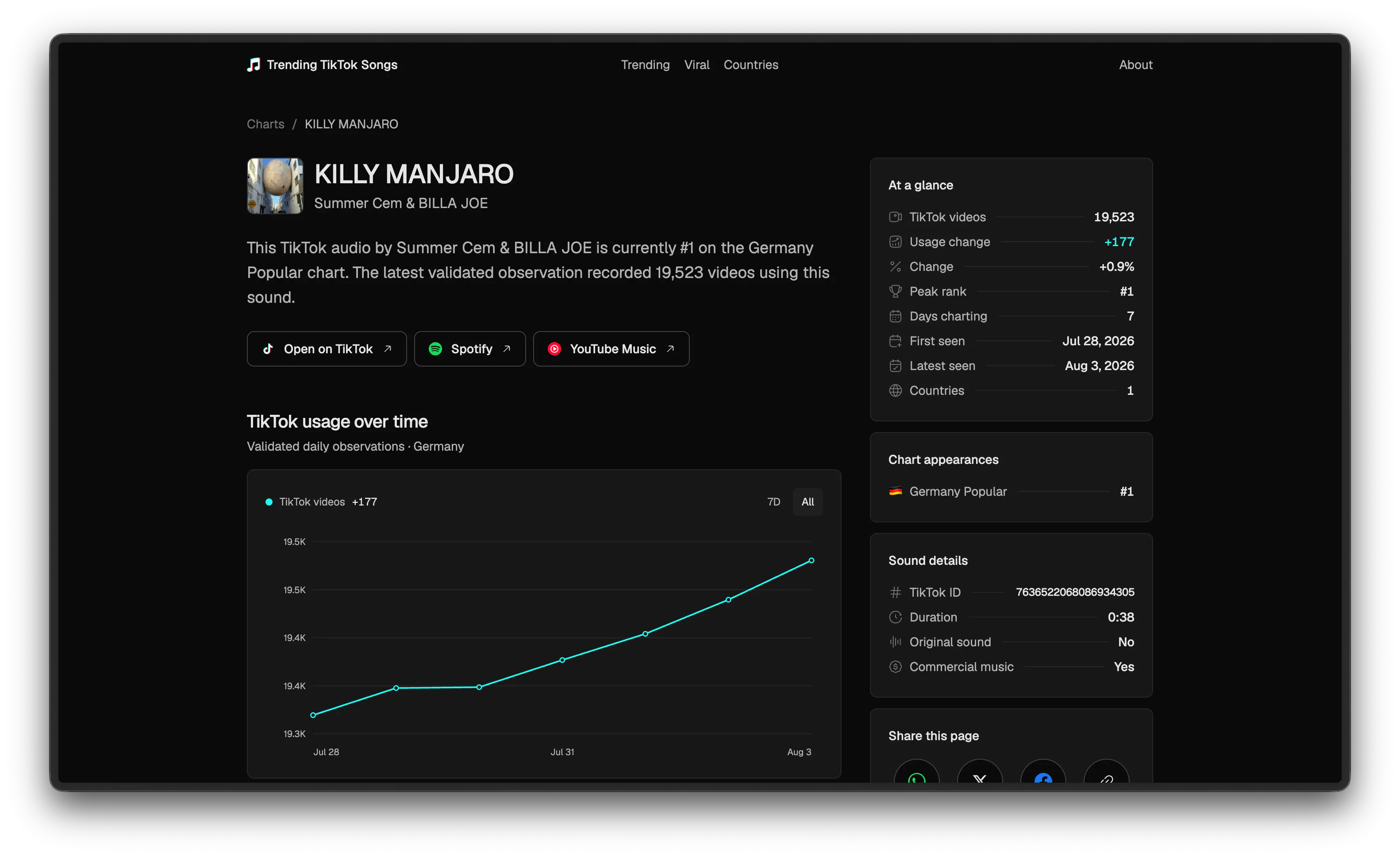Click the First seen calendar icon
This screenshot has width=1400, height=857.
895,341
